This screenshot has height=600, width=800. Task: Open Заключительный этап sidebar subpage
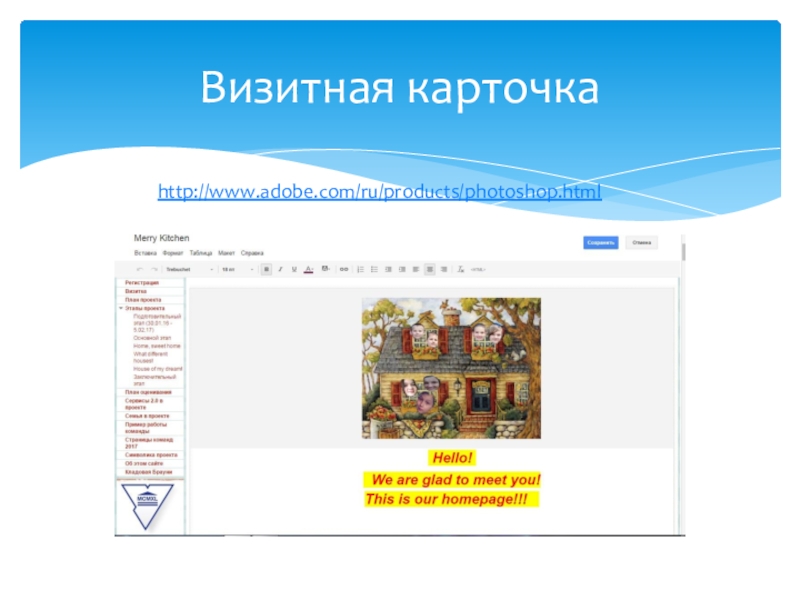155,380
